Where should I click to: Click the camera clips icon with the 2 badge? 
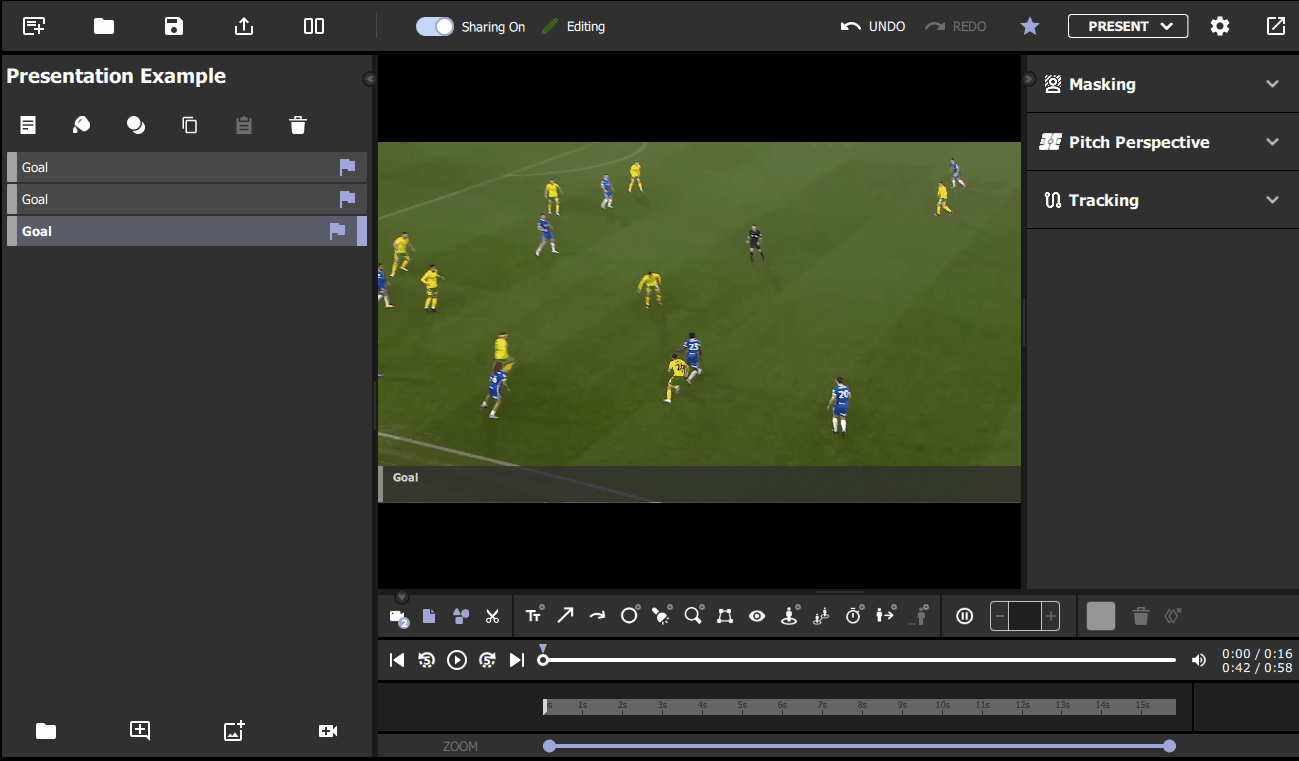399,617
